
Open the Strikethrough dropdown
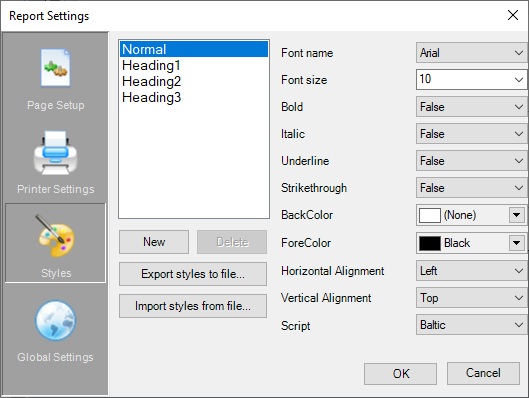point(471,188)
